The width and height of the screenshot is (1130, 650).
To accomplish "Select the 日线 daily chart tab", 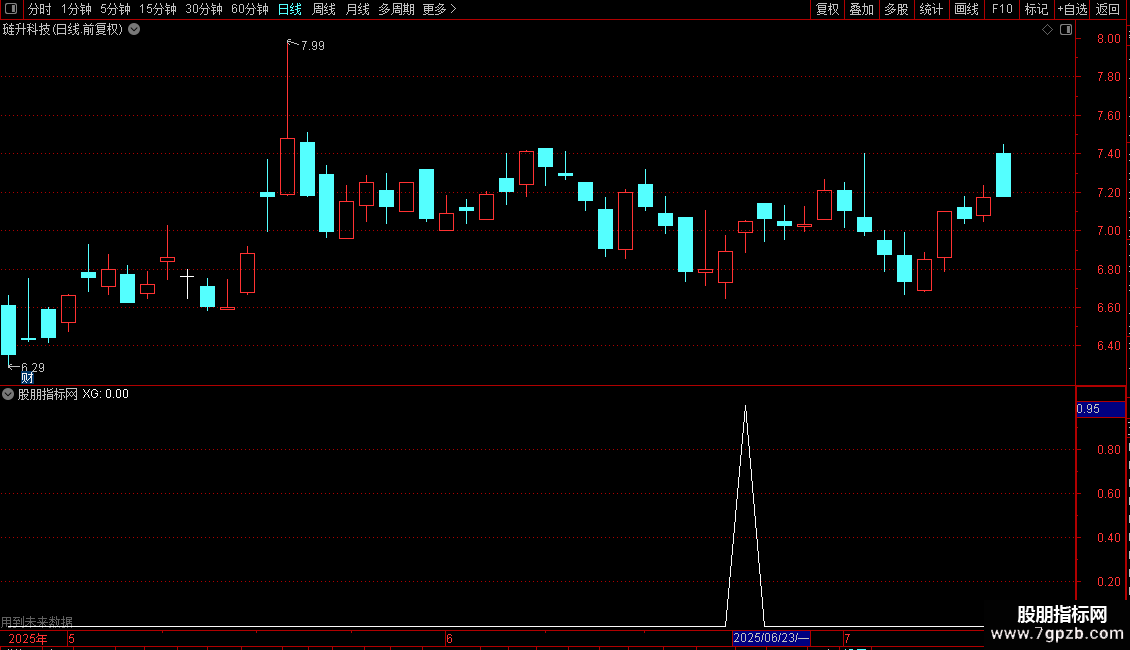I will point(290,9).
